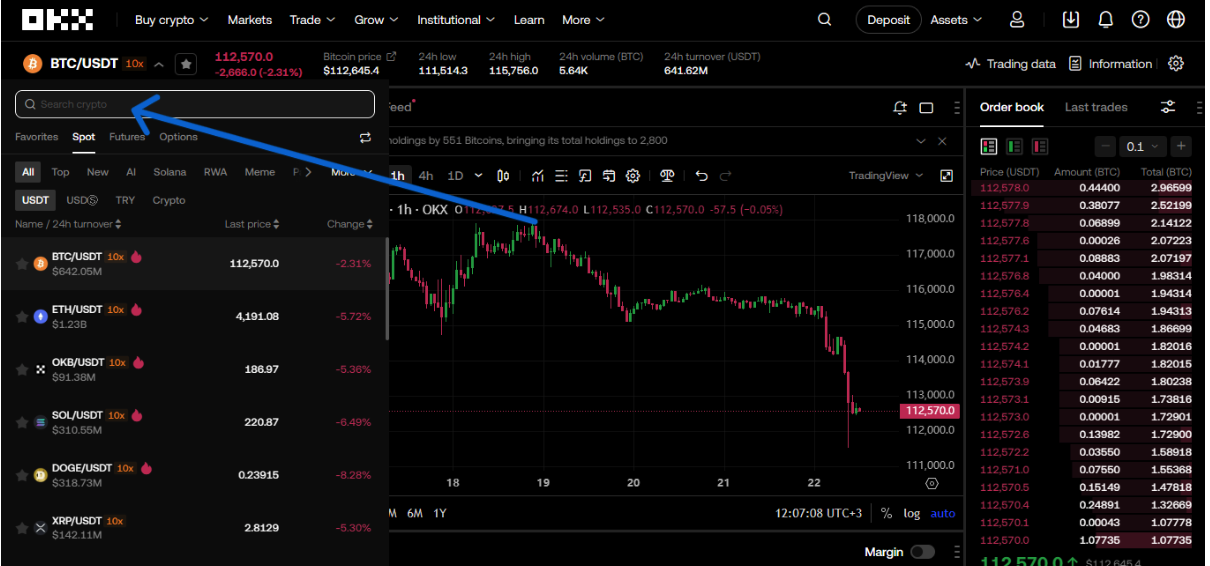Image resolution: width=1210 pixels, height=566 pixels.
Task: Toggle auto scale on chart
Action: (x=943, y=513)
